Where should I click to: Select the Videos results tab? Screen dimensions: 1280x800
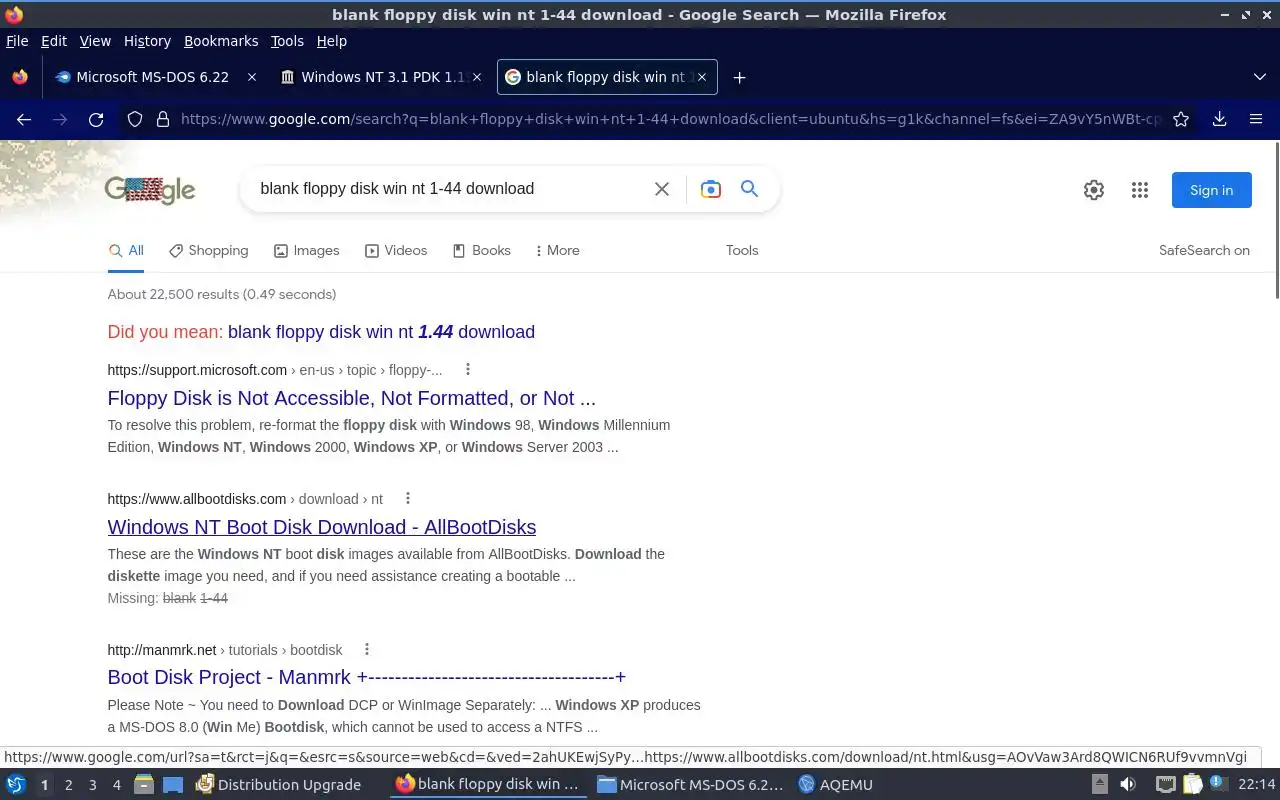396,250
